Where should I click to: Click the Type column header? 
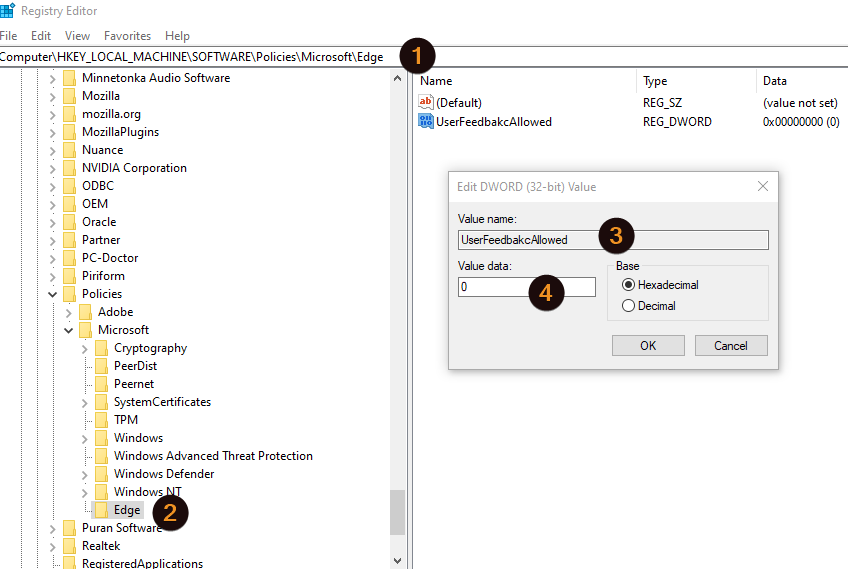696,81
